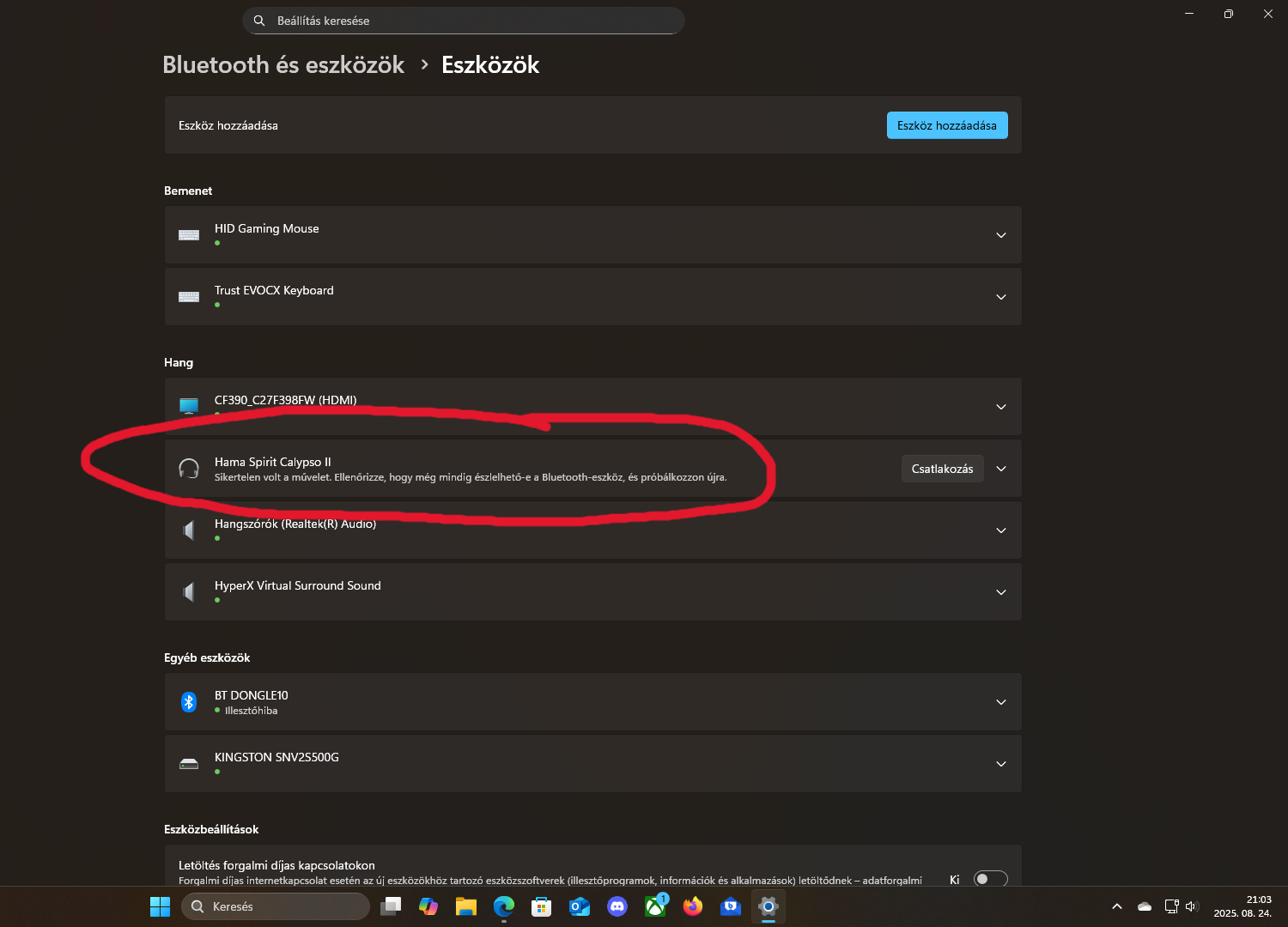The image size is (1288, 927).
Task: Click the drive icon of KINGSTON SNV2S500G
Action: click(189, 764)
